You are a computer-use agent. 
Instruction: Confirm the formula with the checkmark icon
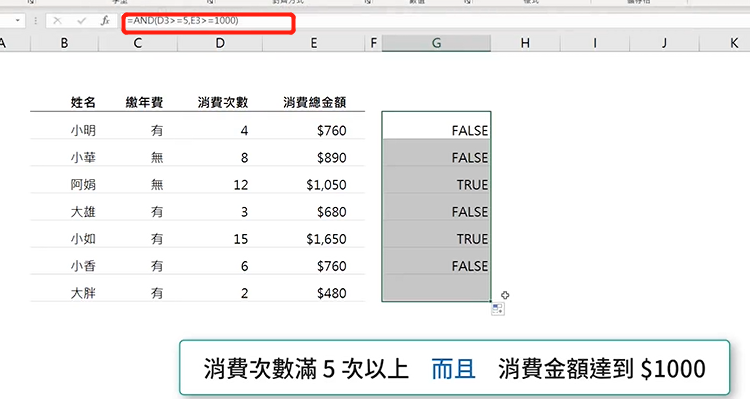(81, 21)
